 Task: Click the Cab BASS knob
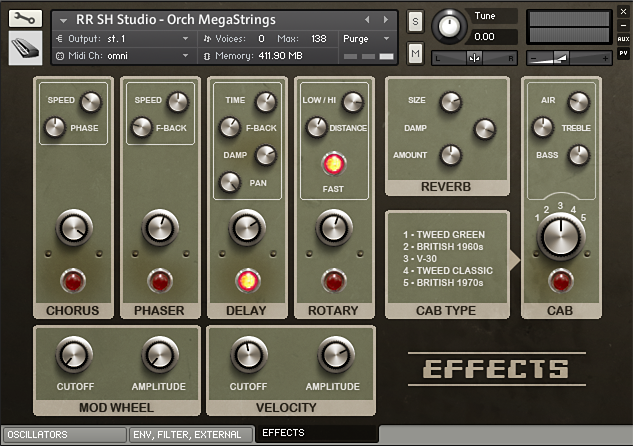tap(579, 155)
